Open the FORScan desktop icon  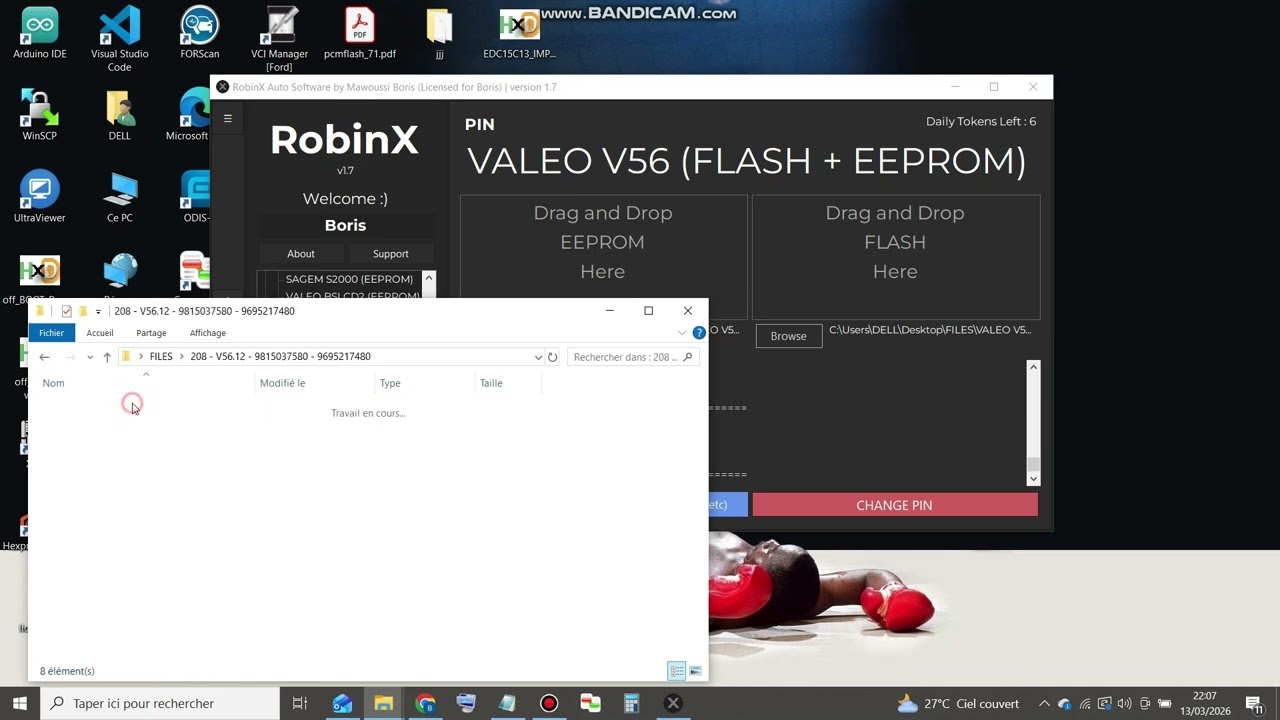point(200,33)
